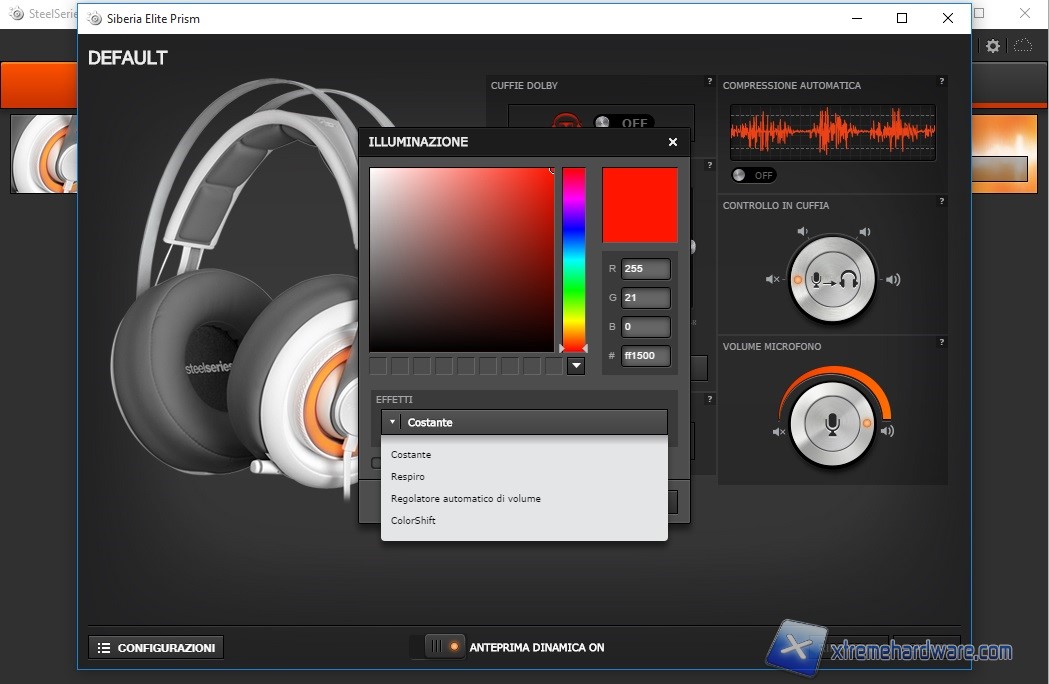Click the muted speaker icon in Controllo in Cuffia
This screenshot has height=684, width=1049.
point(772,279)
